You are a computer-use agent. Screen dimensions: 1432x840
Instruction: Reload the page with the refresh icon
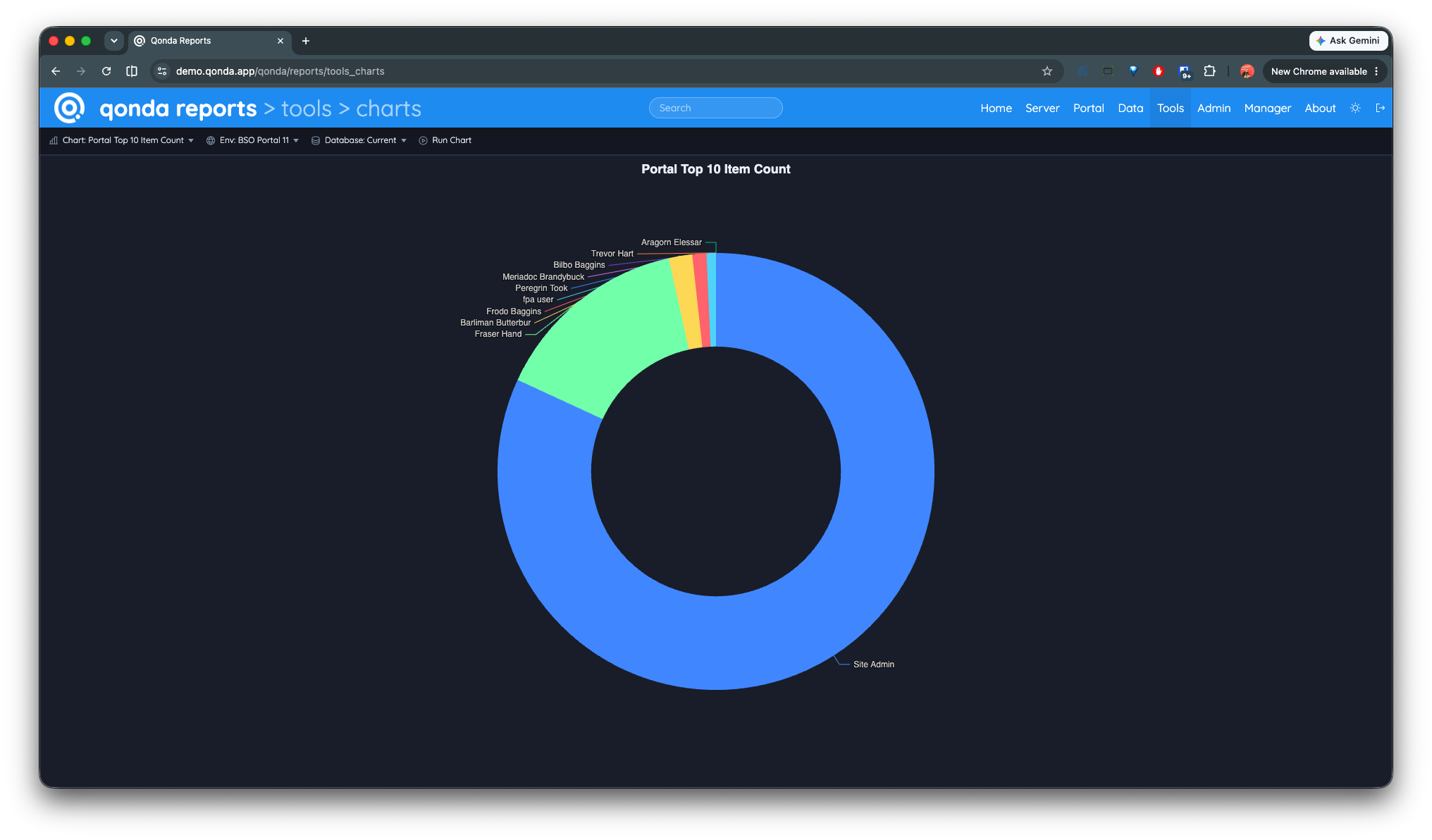click(106, 71)
